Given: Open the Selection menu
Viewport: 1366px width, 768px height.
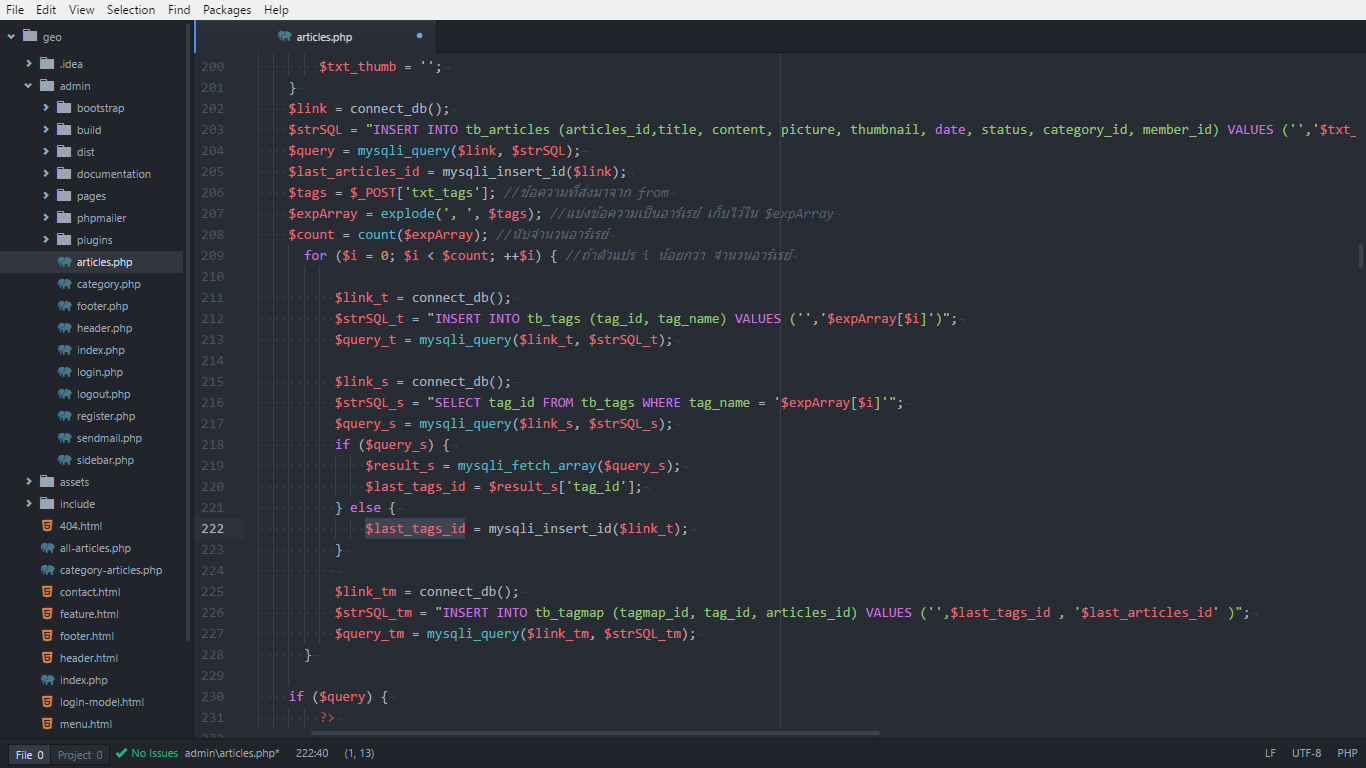Looking at the screenshot, I should (131, 10).
